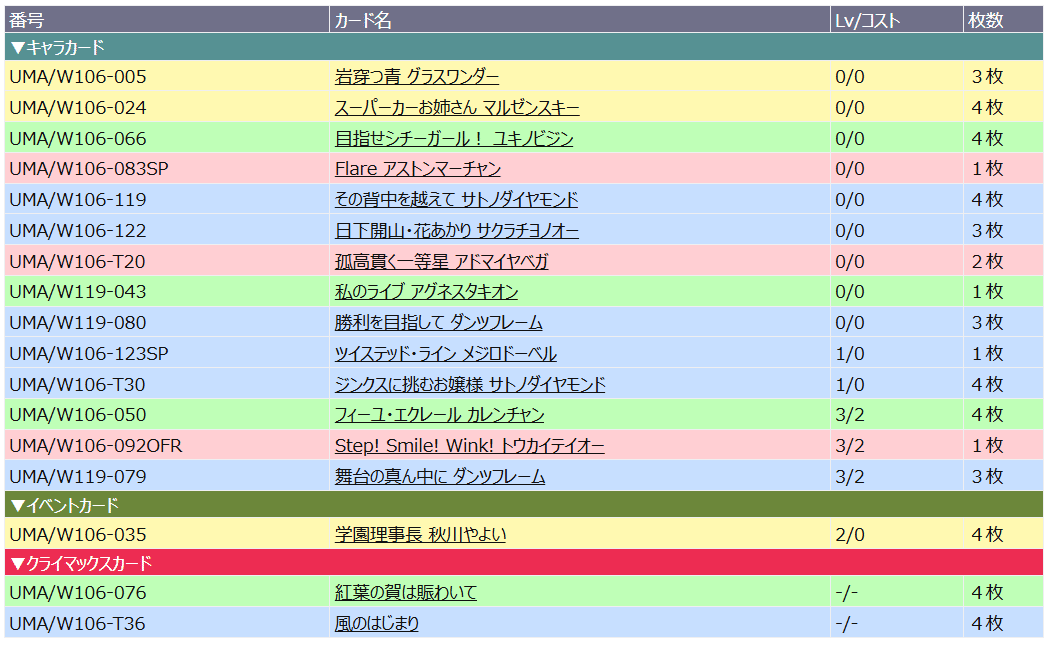Open card link その背中を越えて サトノダイヤモンド
The height and width of the screenshot is (645, 1049).
click(x=456, y=199)
